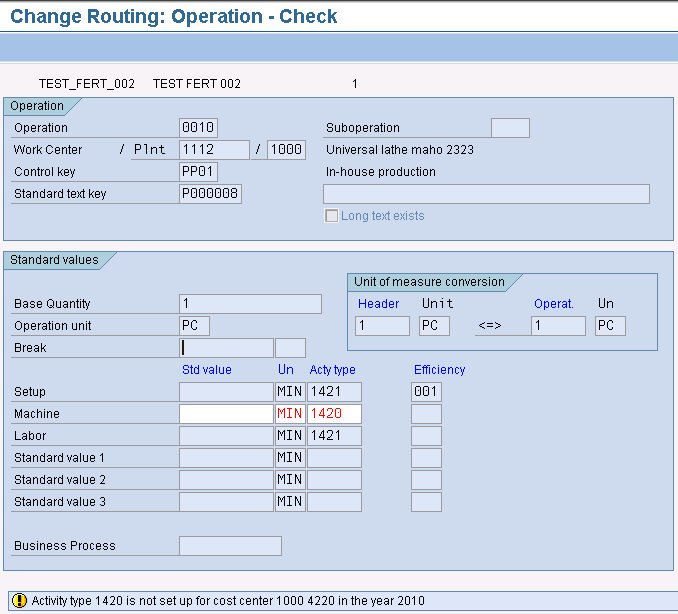Viewport: 678px width, 614px height.
Task: Focus the Control key field PP01
Action: [x=198, y=172]
